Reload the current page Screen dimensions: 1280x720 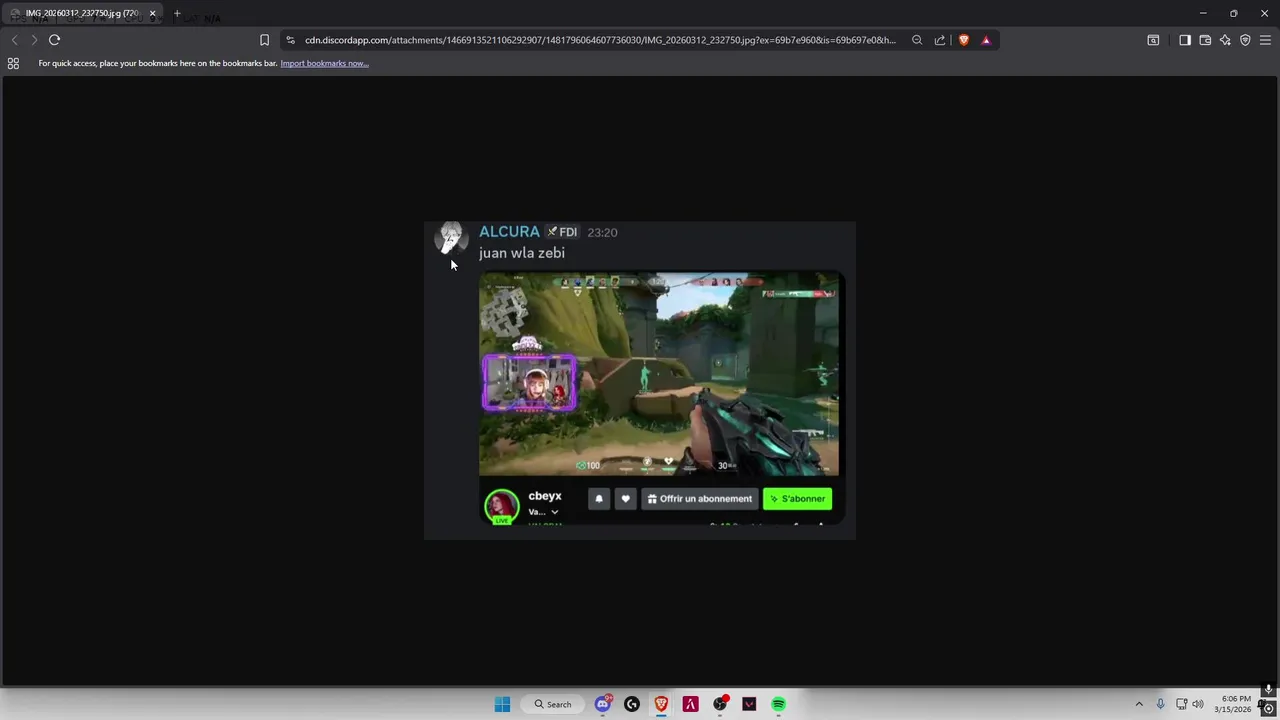(55, 40)
